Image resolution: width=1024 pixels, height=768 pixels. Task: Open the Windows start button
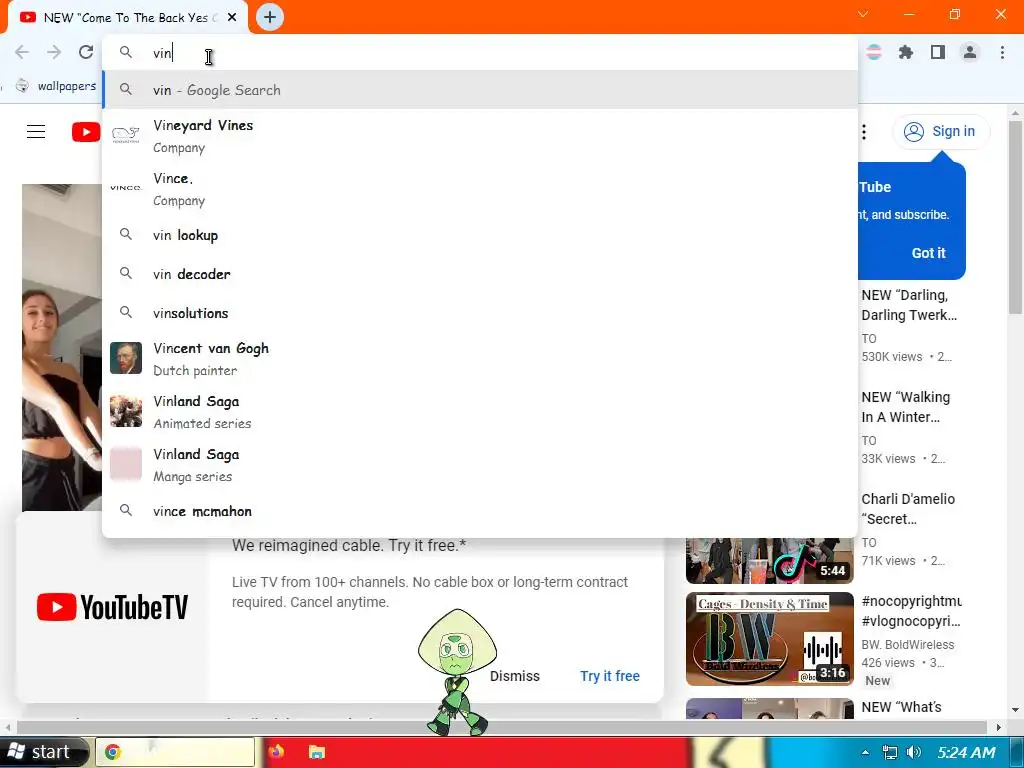click(x=43, y=752)
